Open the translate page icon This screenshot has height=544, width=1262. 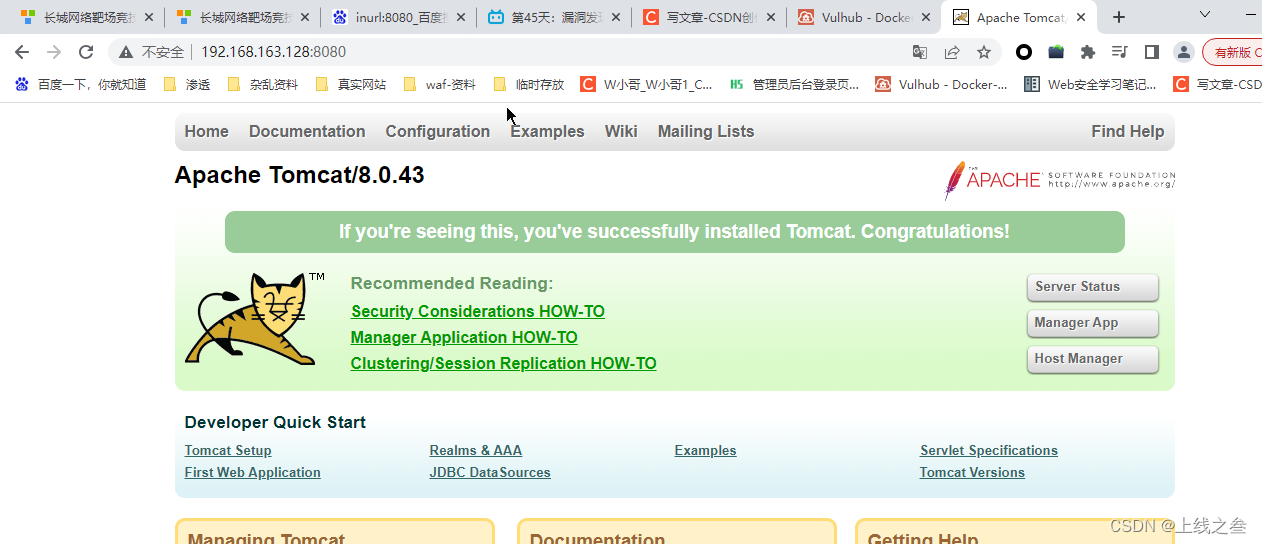920,52
